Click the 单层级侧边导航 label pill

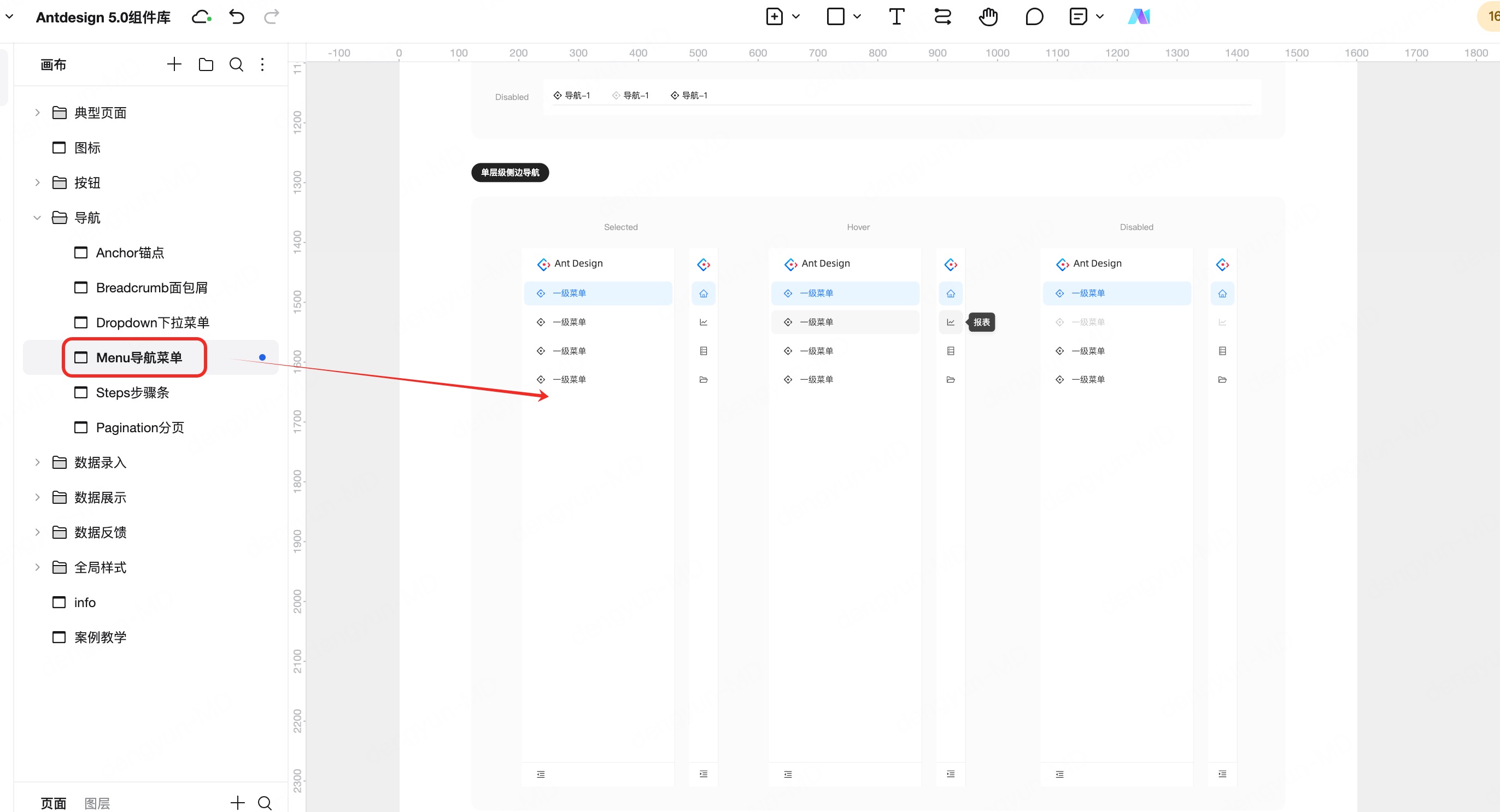click(x=510, y=172)
